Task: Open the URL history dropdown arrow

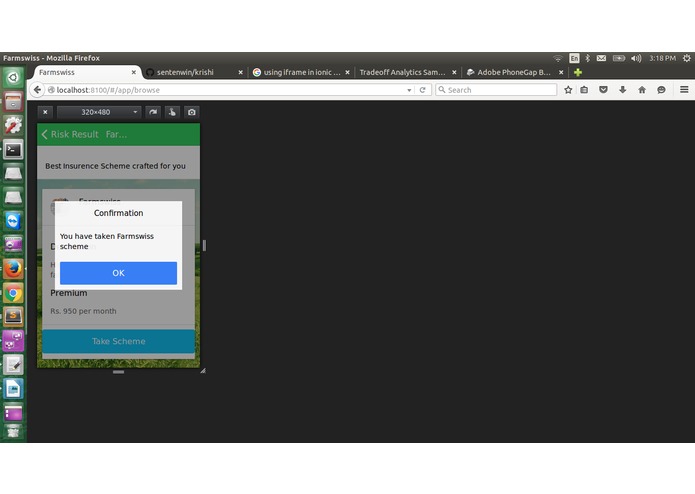Action: coord(409,90)
